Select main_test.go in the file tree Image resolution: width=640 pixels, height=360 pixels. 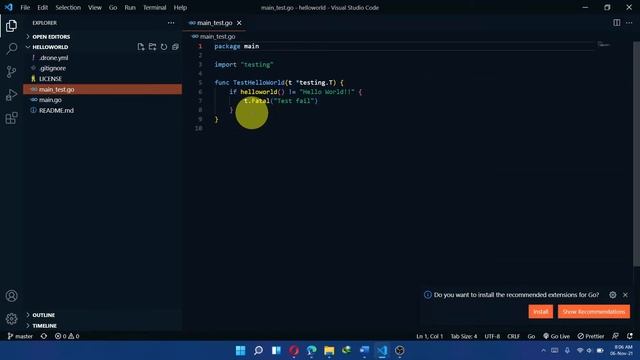102,89
